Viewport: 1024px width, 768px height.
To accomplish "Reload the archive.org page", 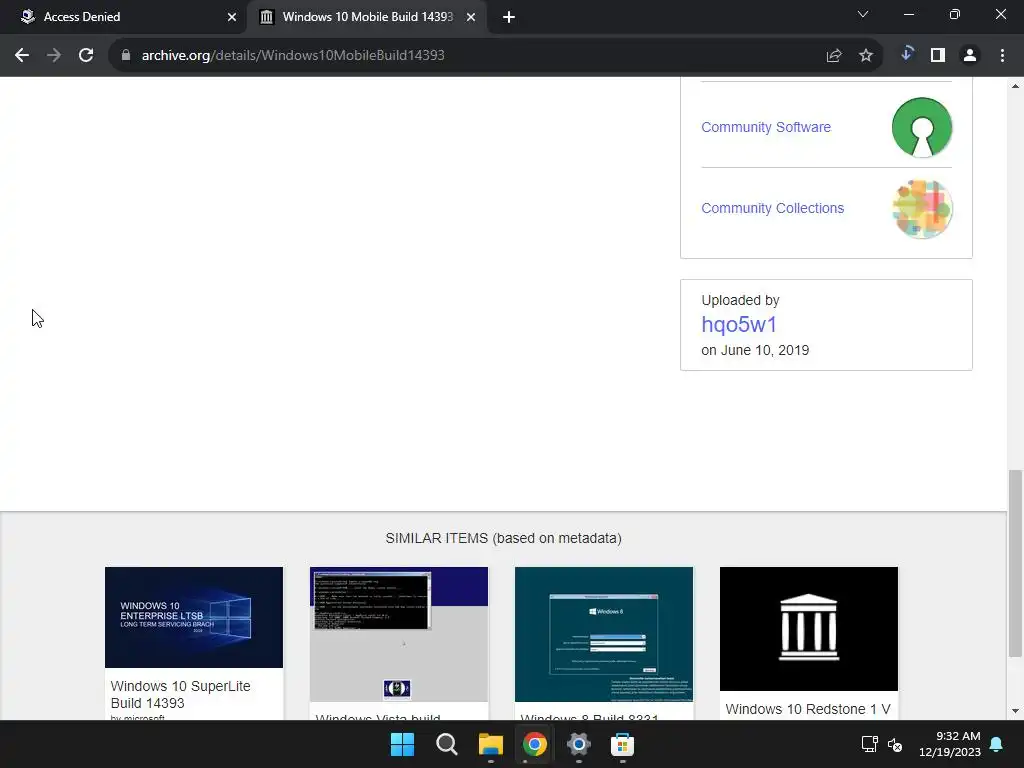I will point(86,56).
